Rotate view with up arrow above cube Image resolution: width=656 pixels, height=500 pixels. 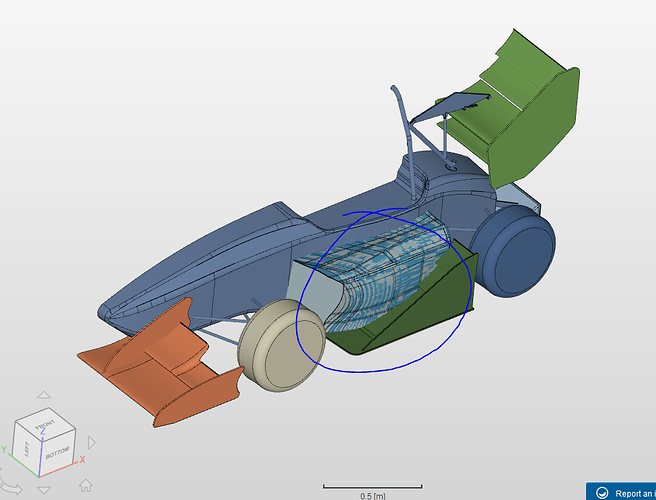click(x=44, y=395)
